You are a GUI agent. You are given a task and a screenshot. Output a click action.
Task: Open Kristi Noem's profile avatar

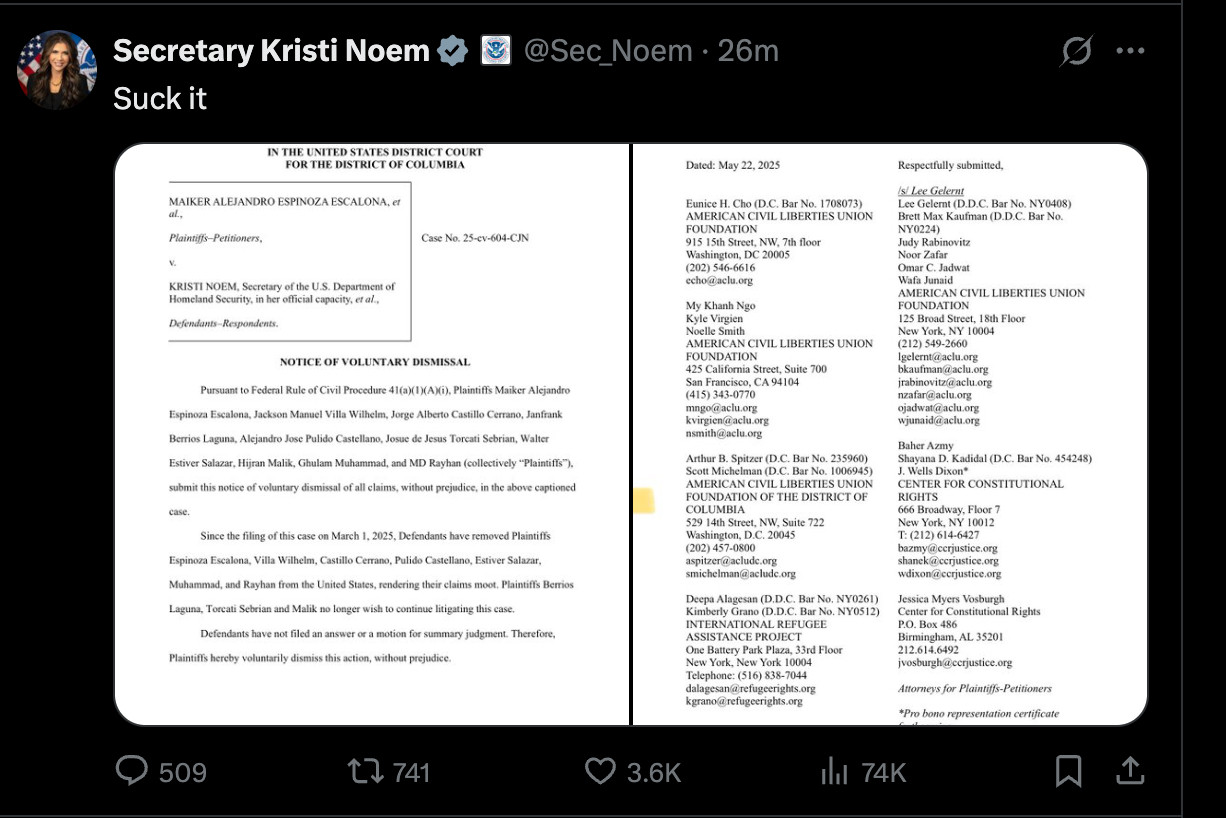tap(57, 70)
